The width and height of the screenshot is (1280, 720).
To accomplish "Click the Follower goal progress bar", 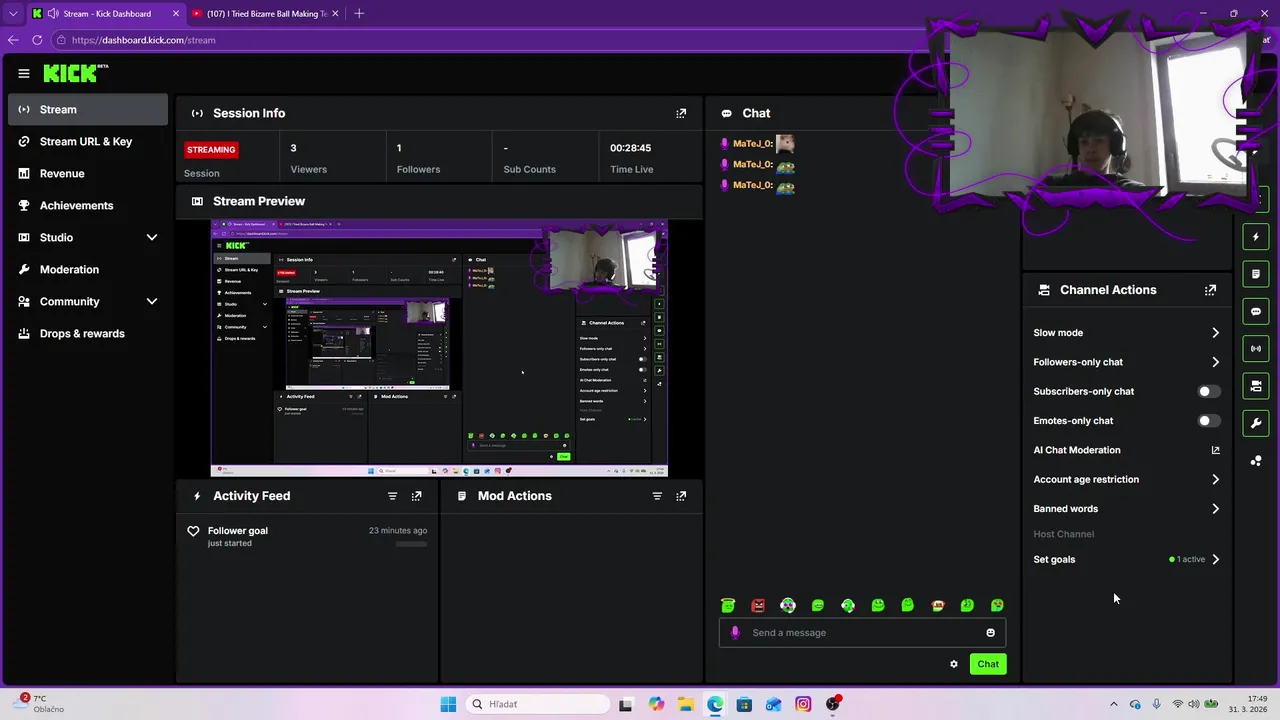I will click(411, 544).
